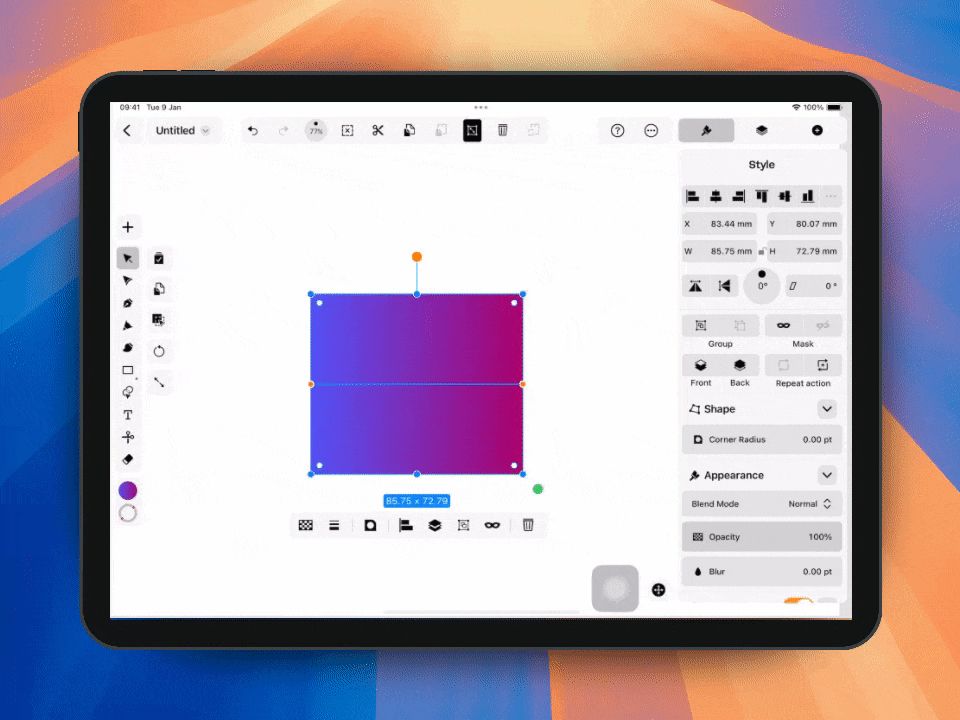Align objects to bottom edge
960x720 pixels.
[x=808, y=196]
